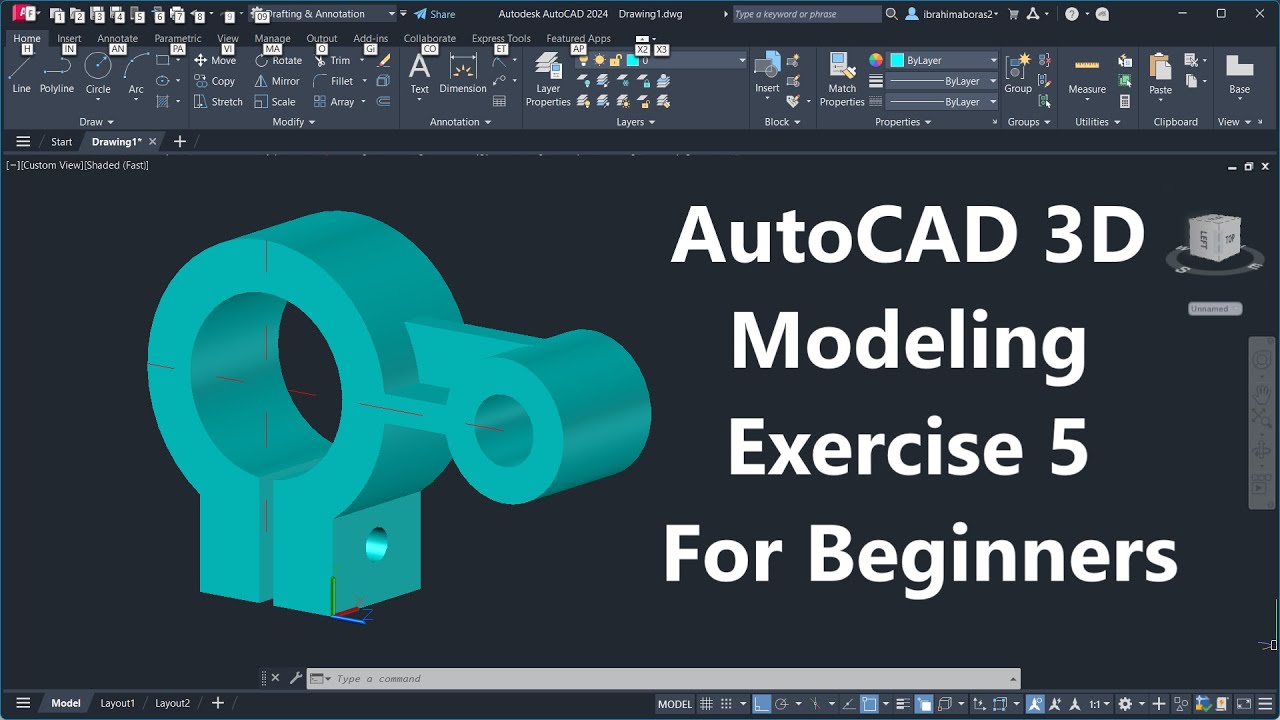Viewport: 1280px width, 720px height.
Task: Click the Text annotation tool
Action: point(420,74)
